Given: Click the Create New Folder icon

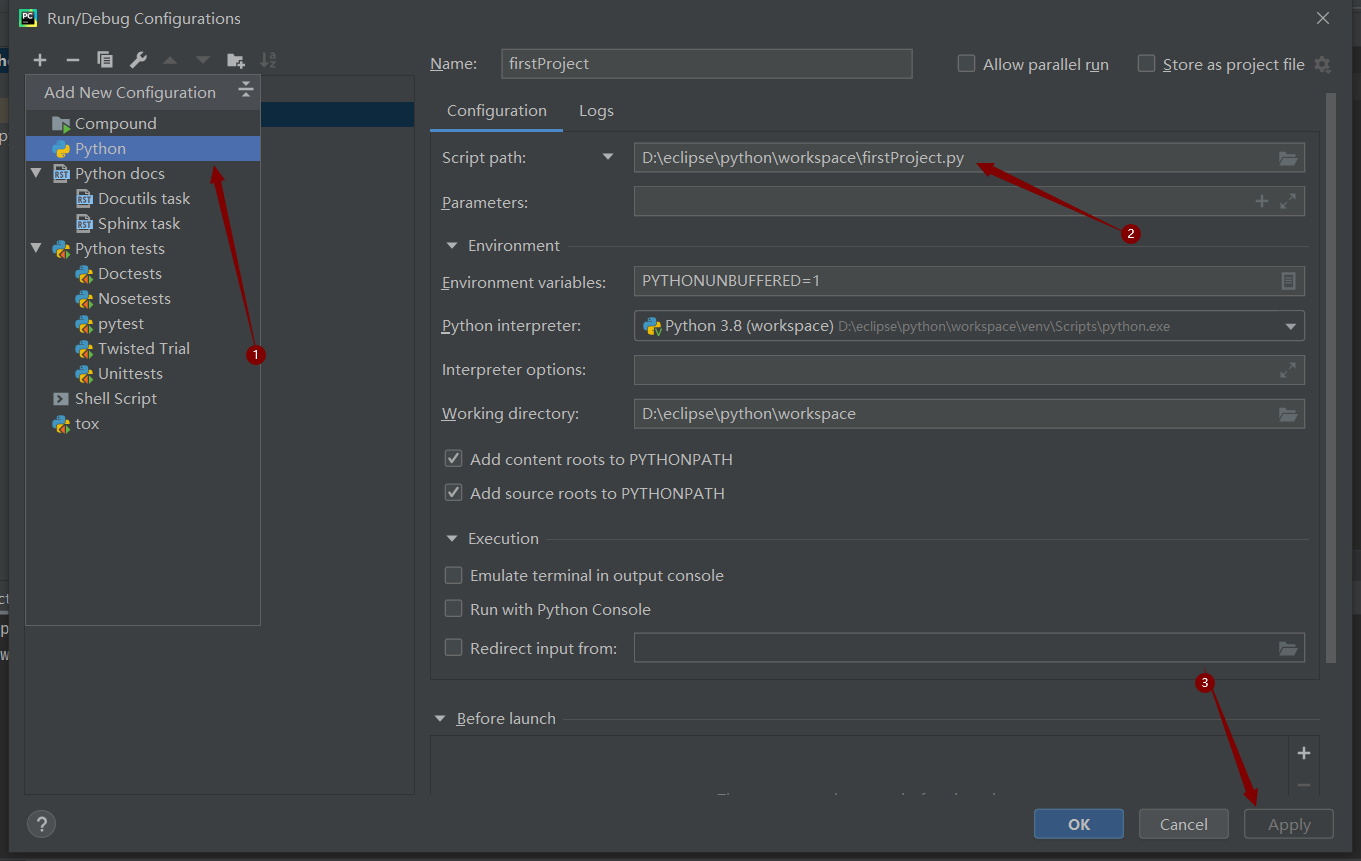Looking at the screenshot, I should pos(236,60).
